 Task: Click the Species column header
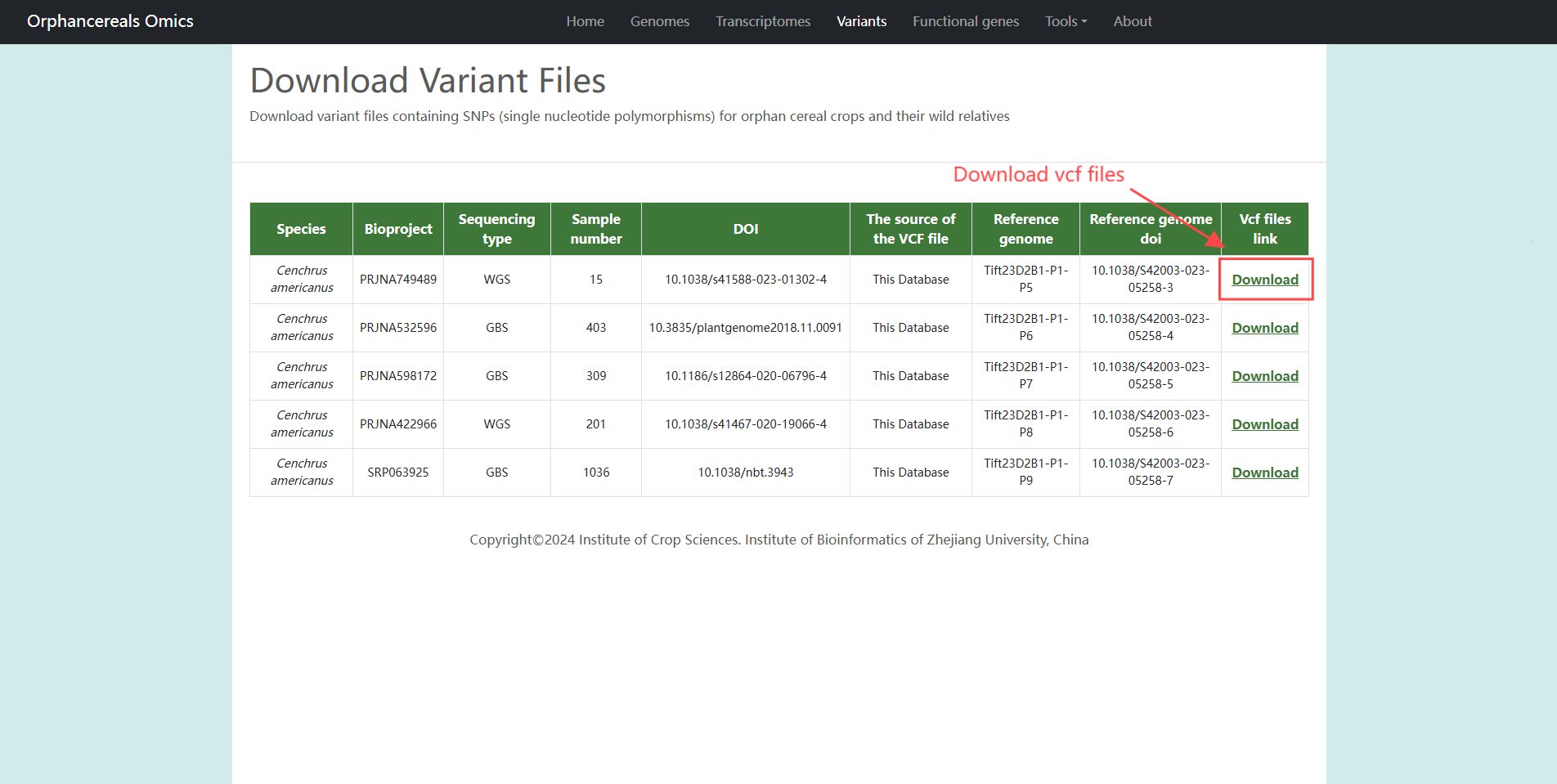[301, 229]
